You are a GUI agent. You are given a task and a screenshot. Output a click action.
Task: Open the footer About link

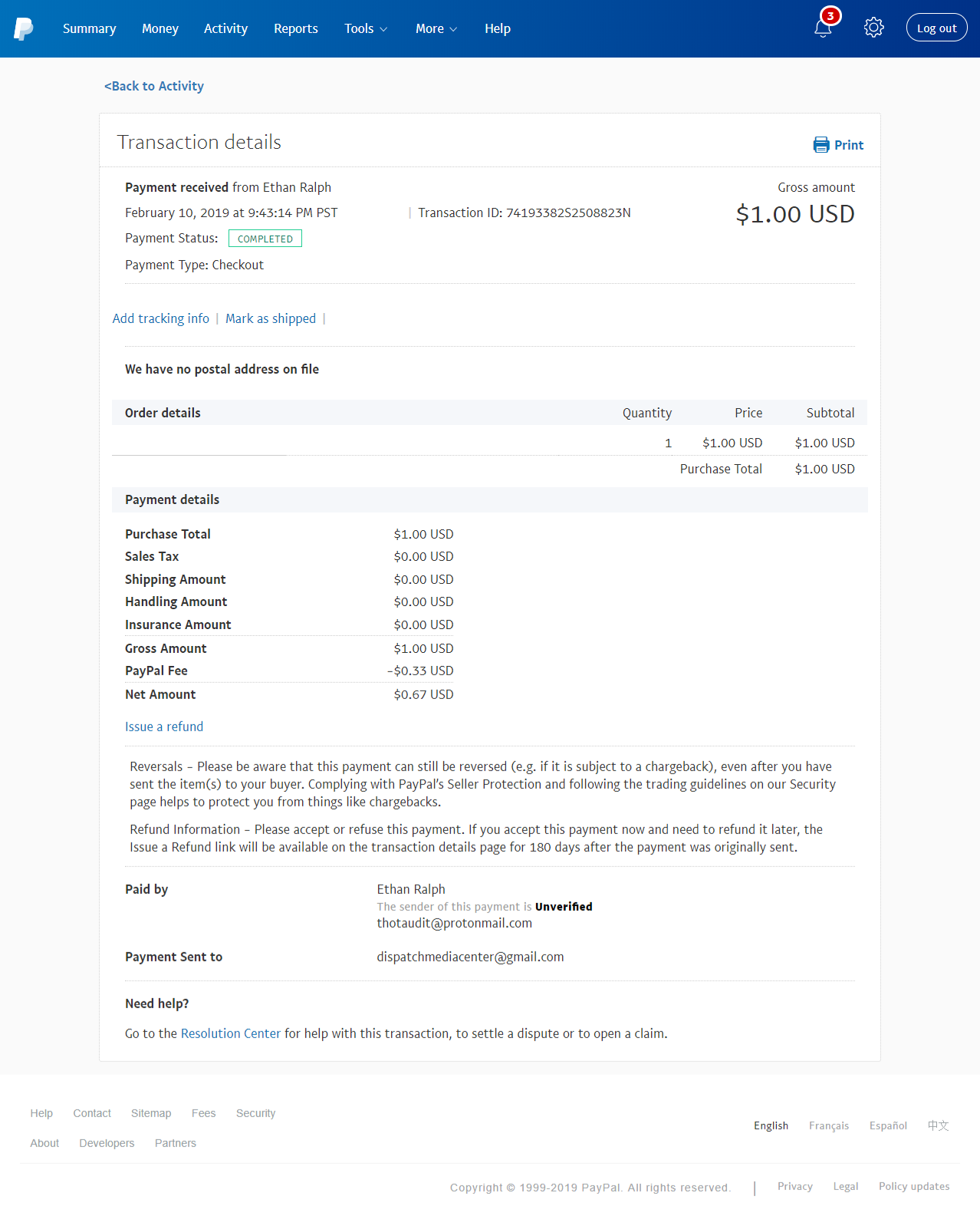click(x=44, y=1143)
